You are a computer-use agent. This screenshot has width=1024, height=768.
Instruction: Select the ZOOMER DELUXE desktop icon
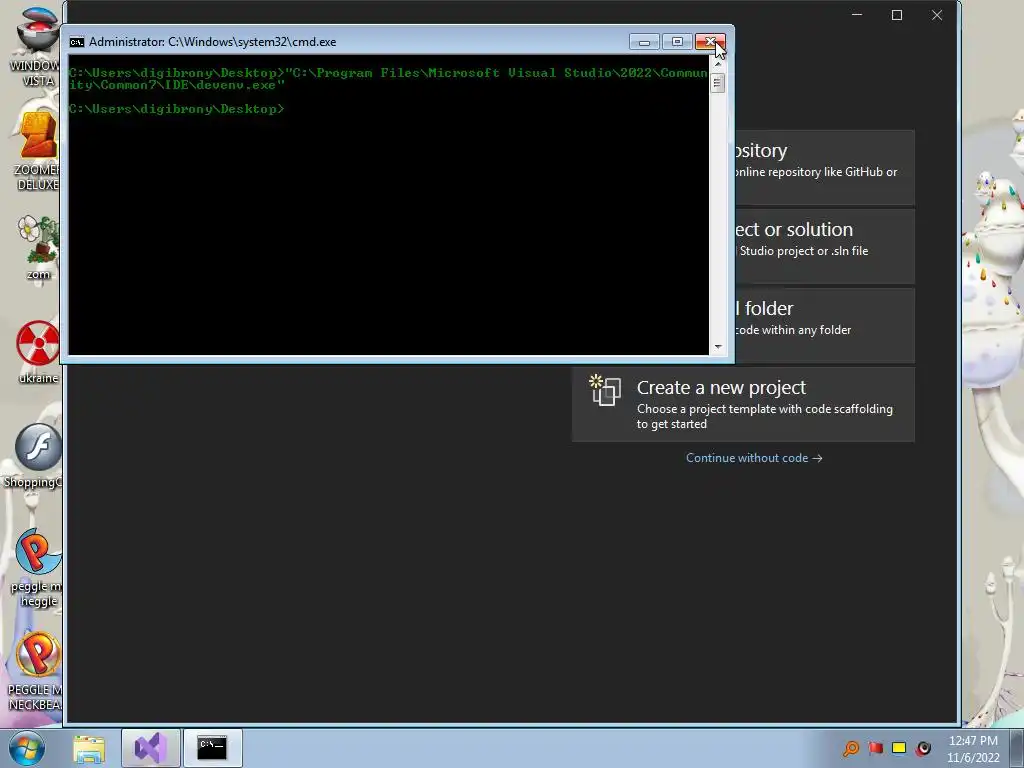click(36, 150)
